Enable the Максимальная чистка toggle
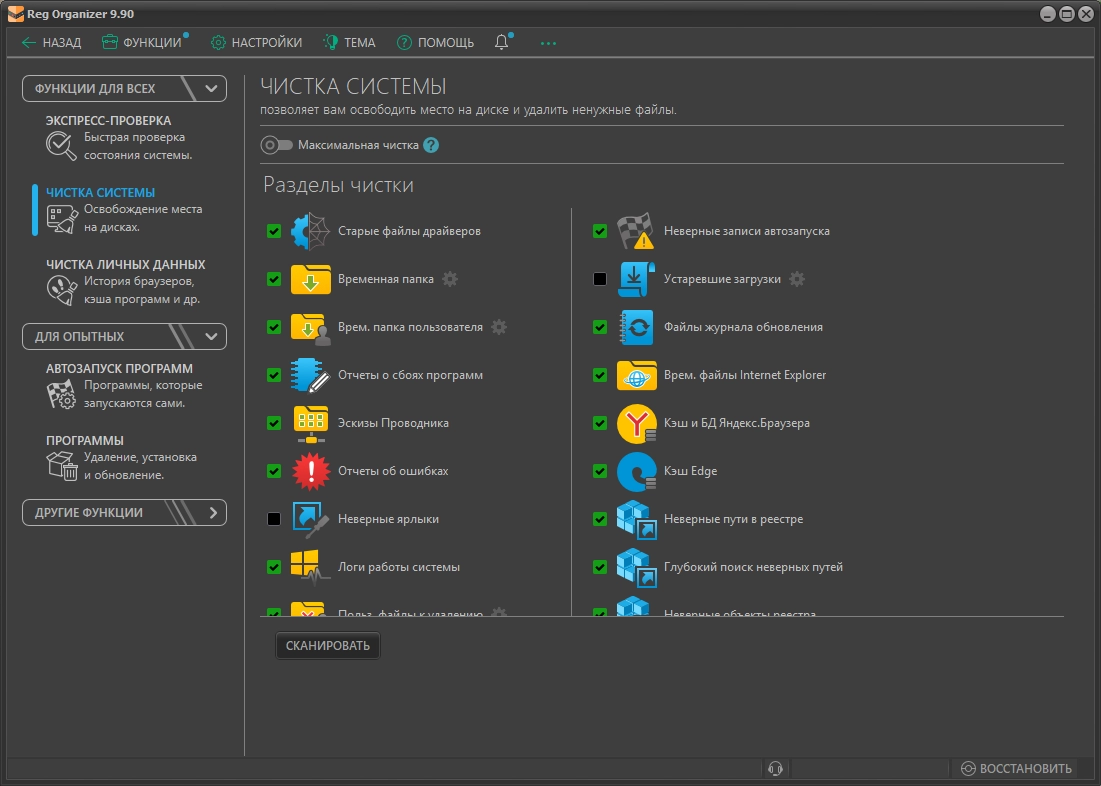 coord(276,145)
